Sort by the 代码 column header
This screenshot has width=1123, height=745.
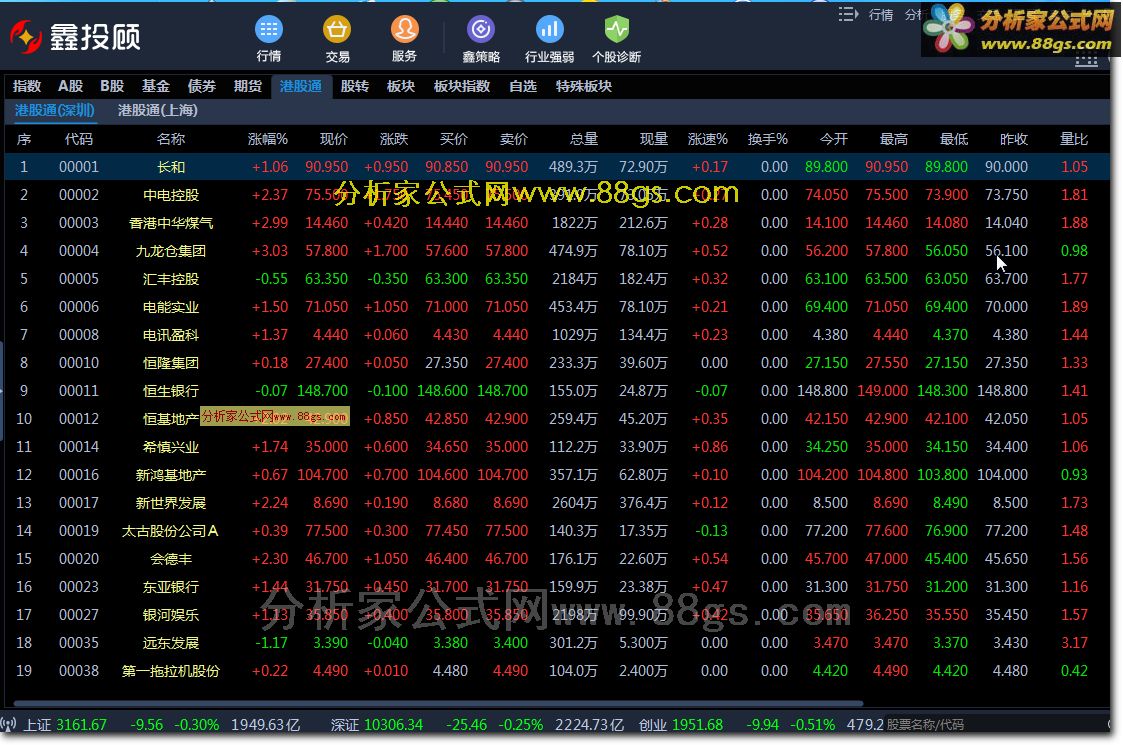(x=79, y=139)
